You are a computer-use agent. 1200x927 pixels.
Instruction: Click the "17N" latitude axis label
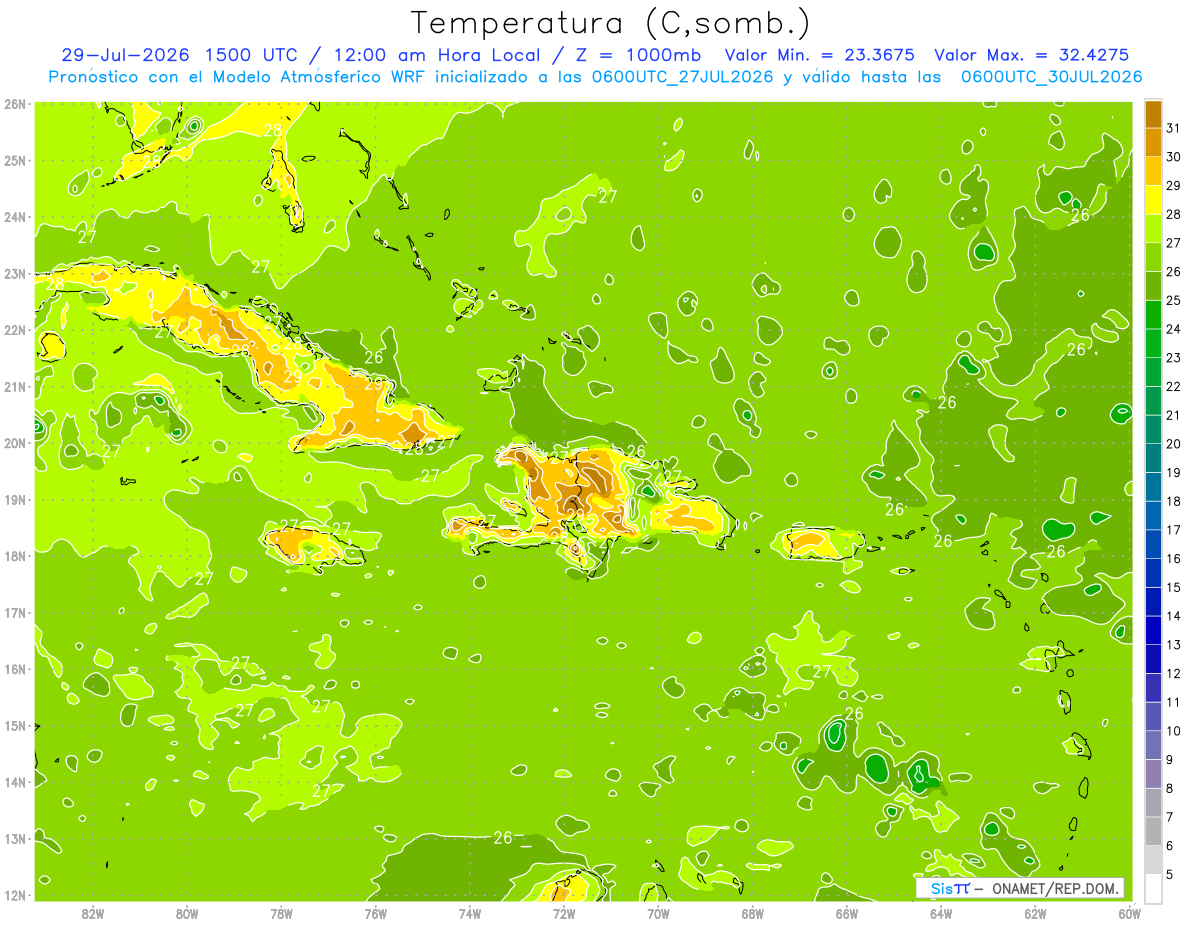(x=14, y=612)
